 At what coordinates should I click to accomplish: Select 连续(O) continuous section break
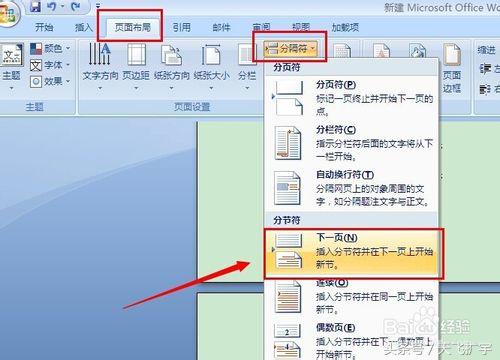pos(352,297)
